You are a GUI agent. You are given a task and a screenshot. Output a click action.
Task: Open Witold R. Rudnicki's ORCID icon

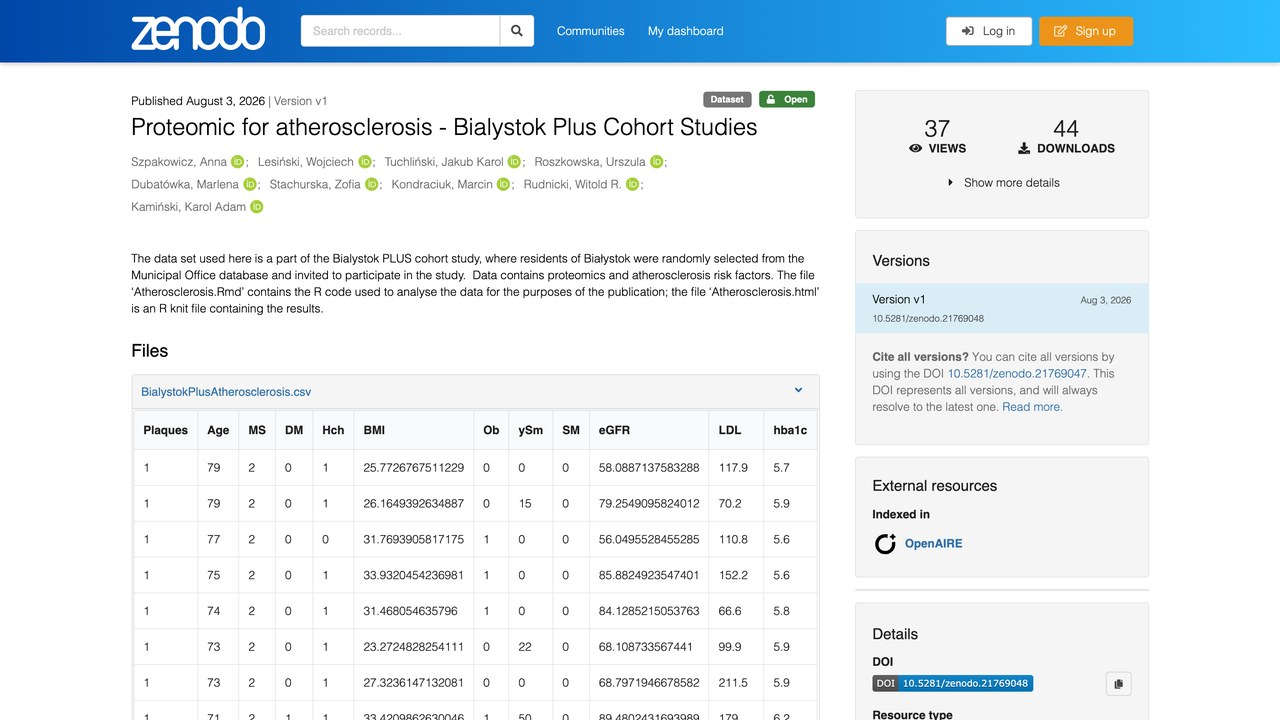click(632, 185)
